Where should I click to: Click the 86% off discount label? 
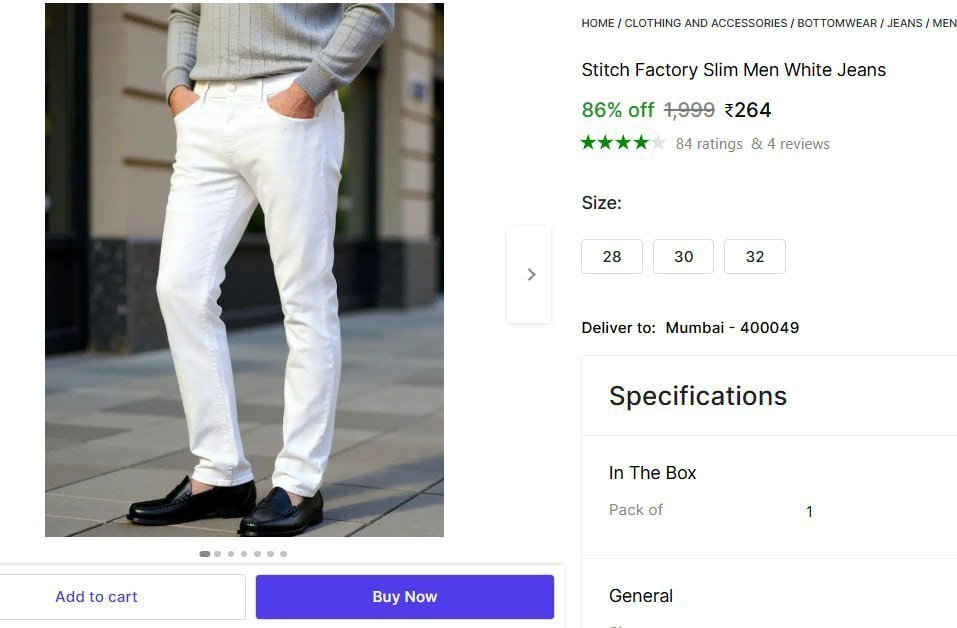[618, 110]
